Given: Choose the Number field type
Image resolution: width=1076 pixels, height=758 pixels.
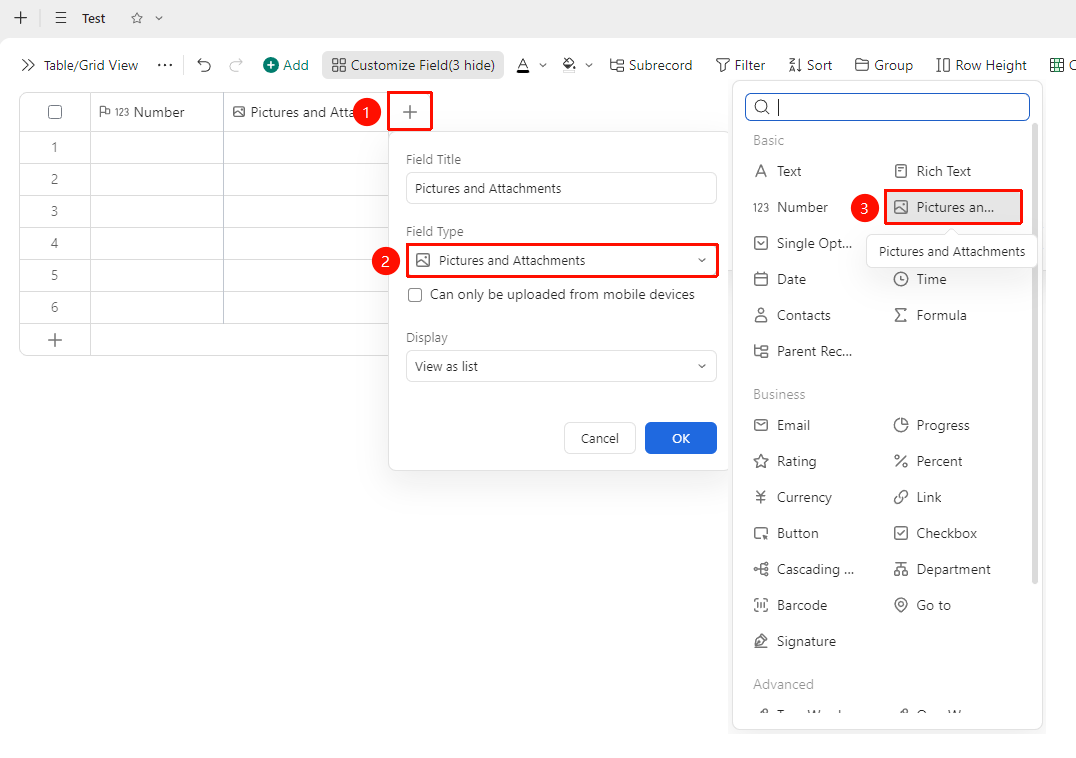Looking at the screenshot, I should [791, 207].
